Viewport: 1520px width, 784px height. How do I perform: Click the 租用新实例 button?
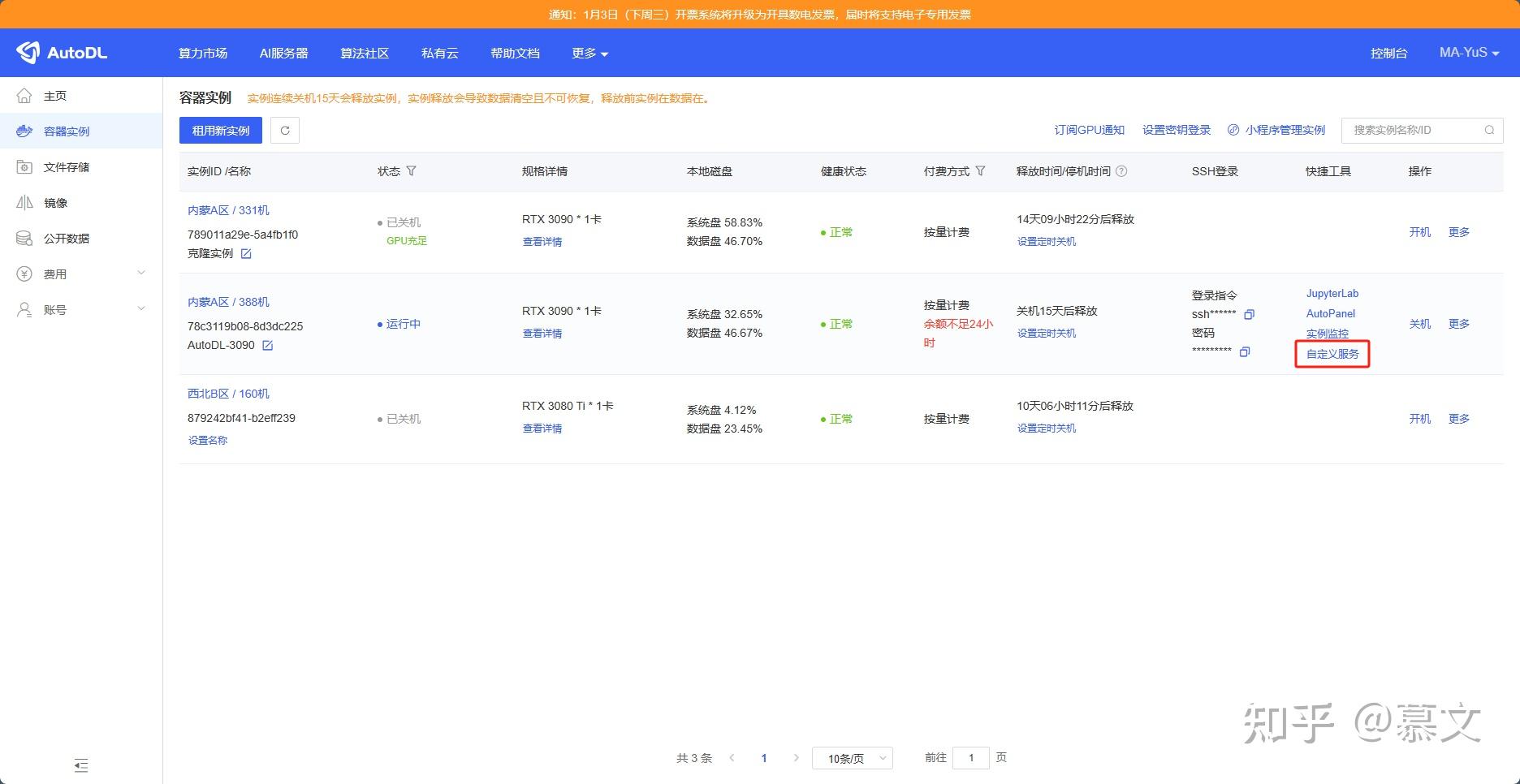pos(220,130)
